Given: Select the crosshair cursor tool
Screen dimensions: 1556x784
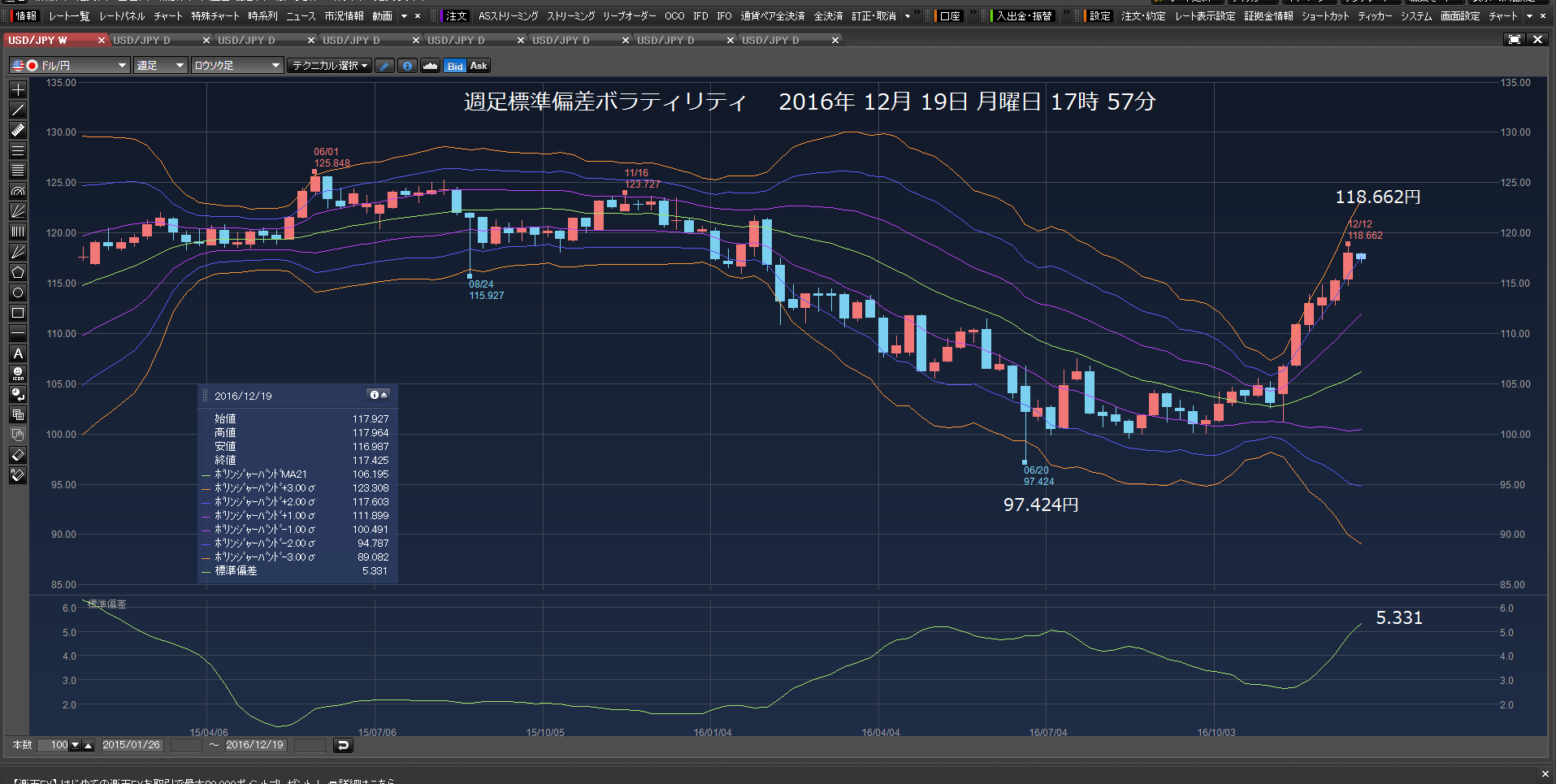Looking at the screenshot, I should [18, 89].
